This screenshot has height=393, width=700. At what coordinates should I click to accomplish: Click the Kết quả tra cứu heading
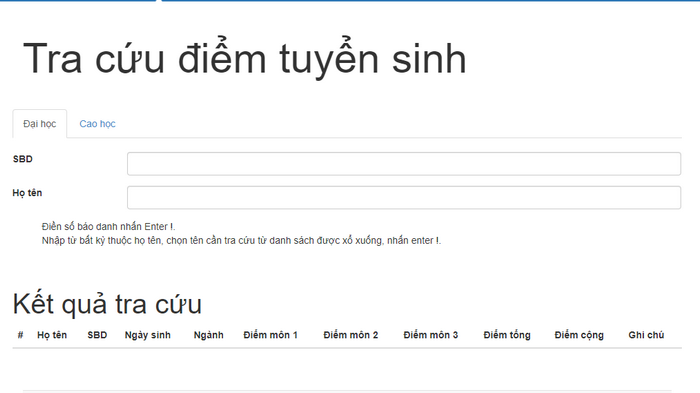[x=107, y=304]
